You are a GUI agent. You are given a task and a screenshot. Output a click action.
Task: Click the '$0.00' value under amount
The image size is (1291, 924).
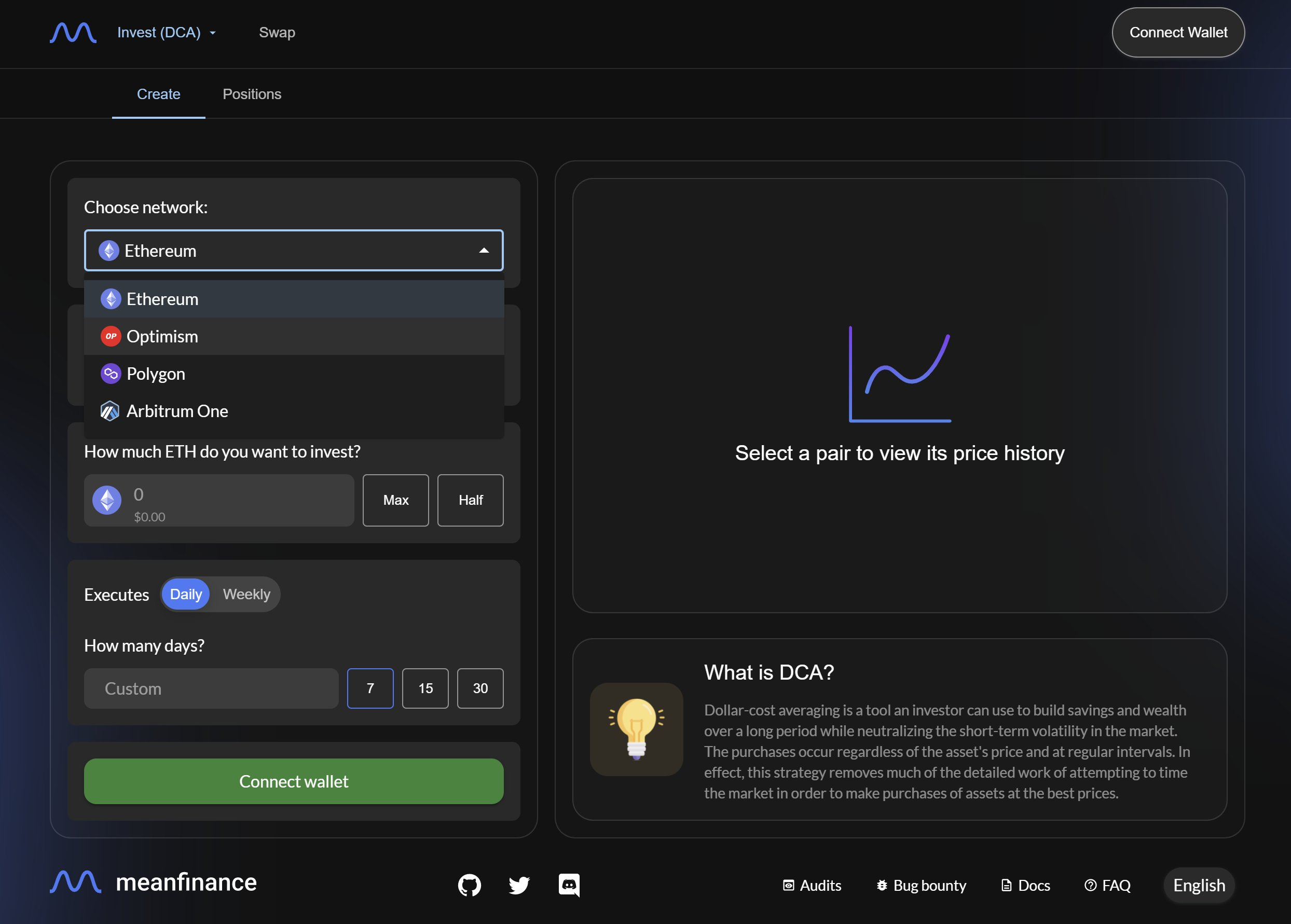(149, 517)
